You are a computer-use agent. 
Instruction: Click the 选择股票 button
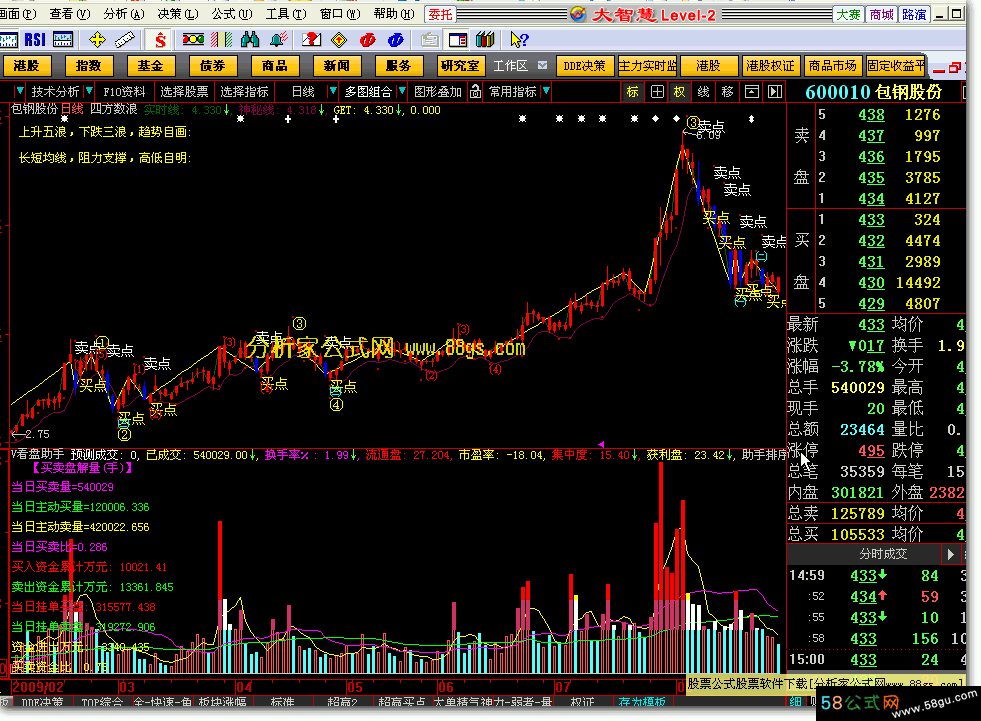click(184, 92)
